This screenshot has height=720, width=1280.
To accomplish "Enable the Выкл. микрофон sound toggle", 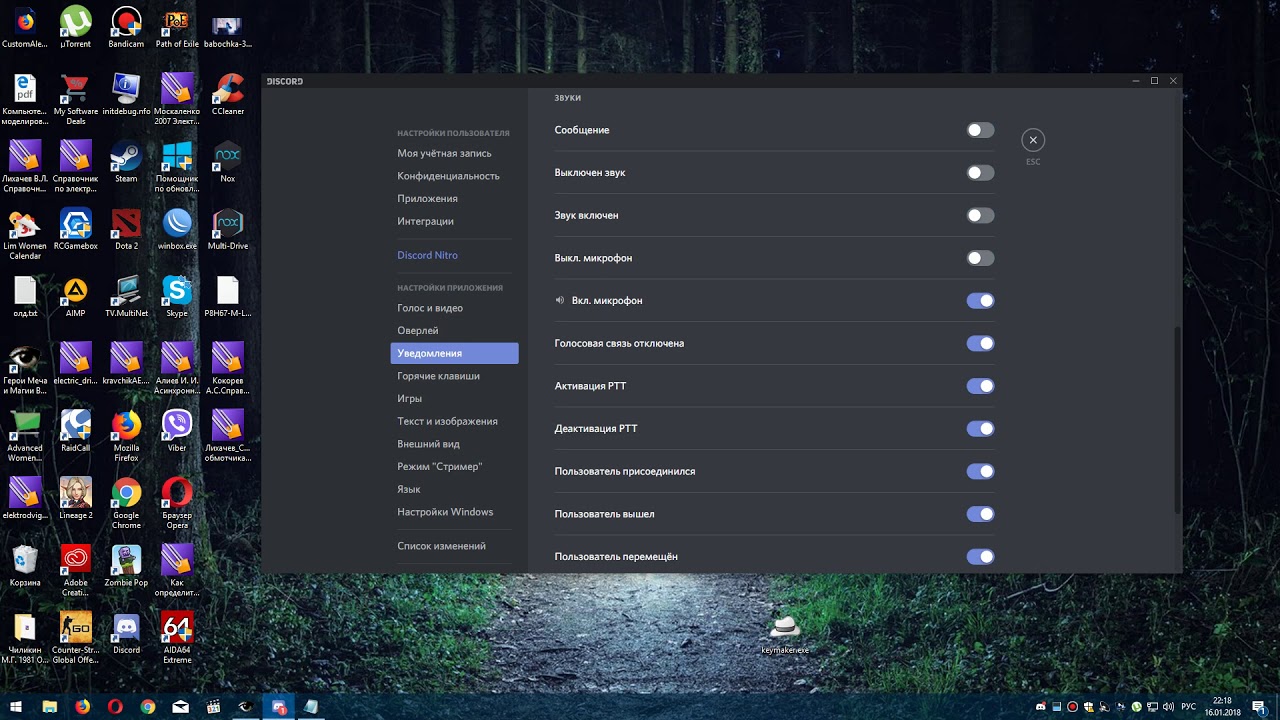I will pyautogui.click(x=980, y=258).
